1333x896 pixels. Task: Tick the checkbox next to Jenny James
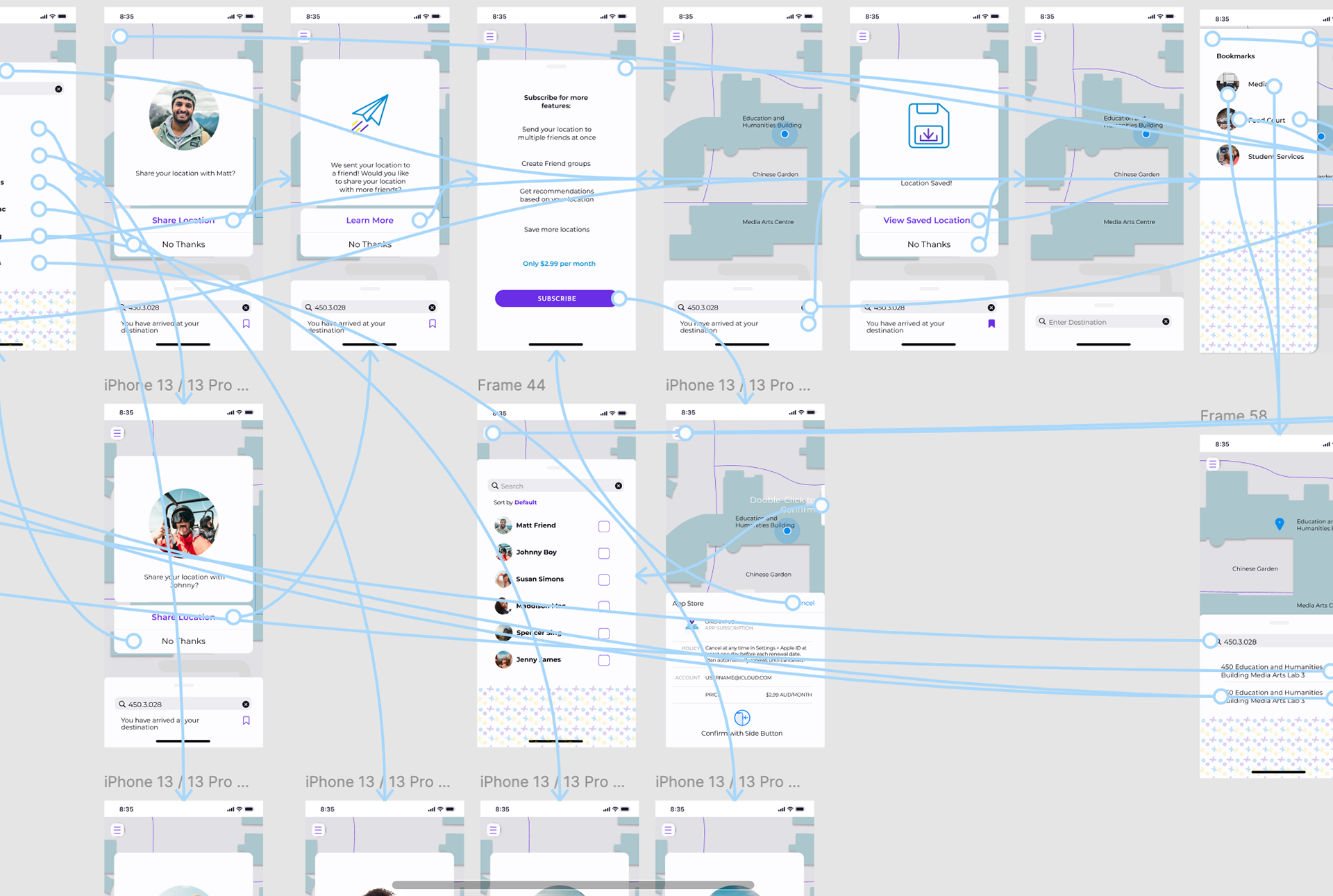tap(604, 660)
